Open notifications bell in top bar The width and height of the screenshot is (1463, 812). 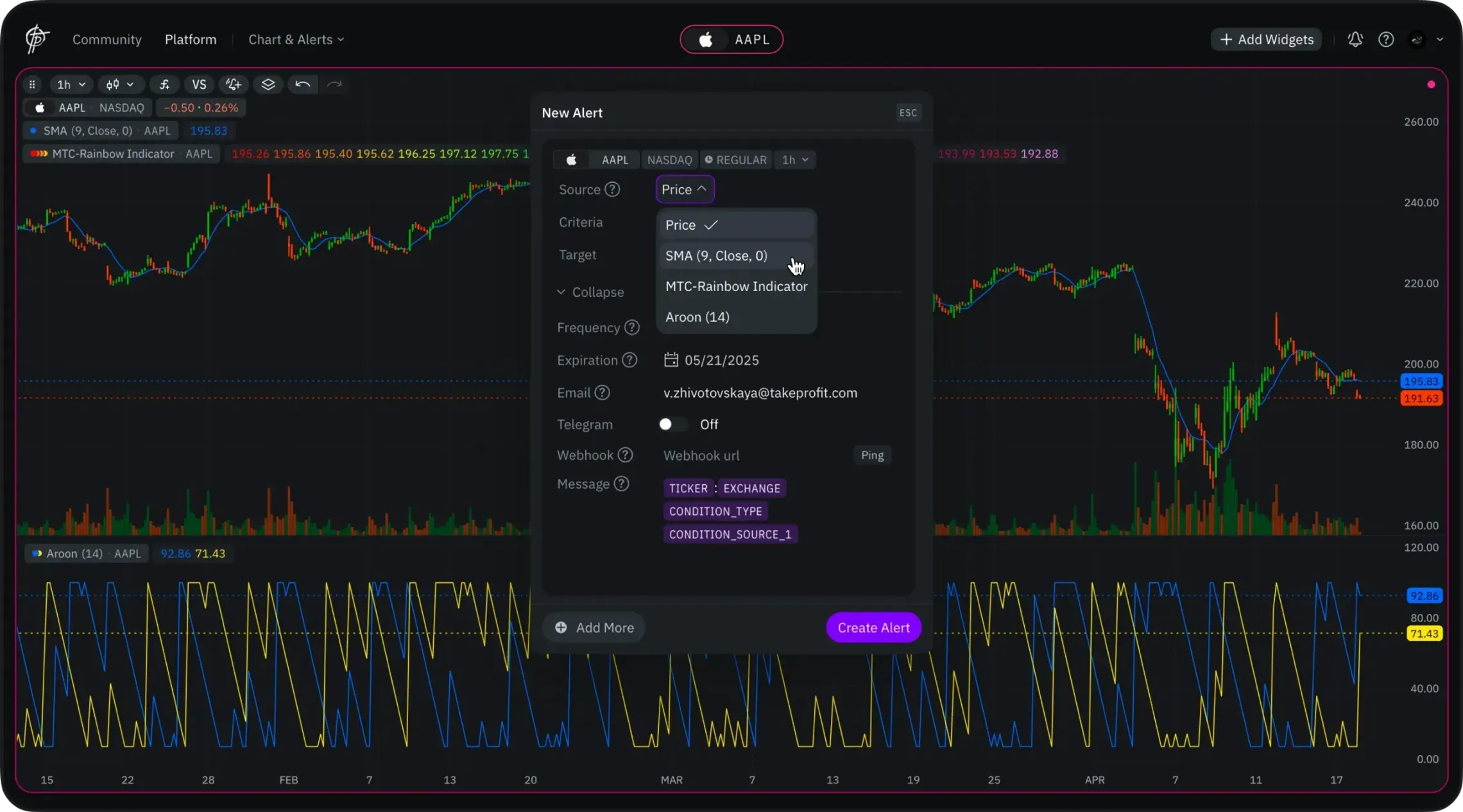click(1355, 39)
